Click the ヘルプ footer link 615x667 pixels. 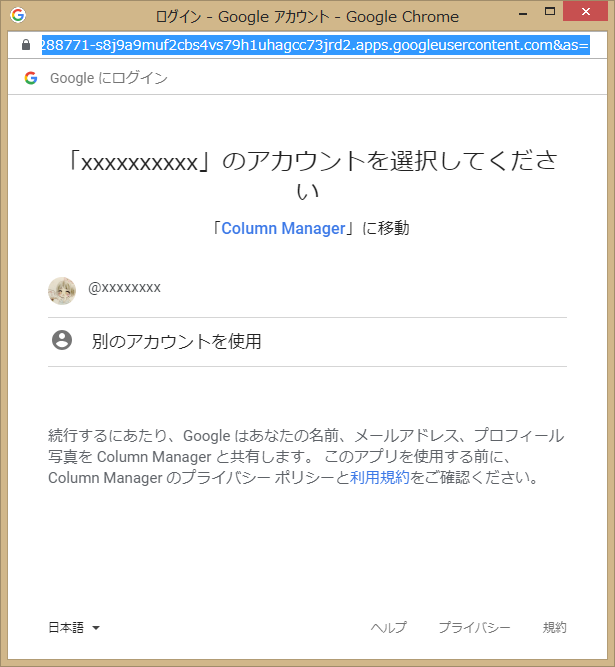(x=388, y=628)
